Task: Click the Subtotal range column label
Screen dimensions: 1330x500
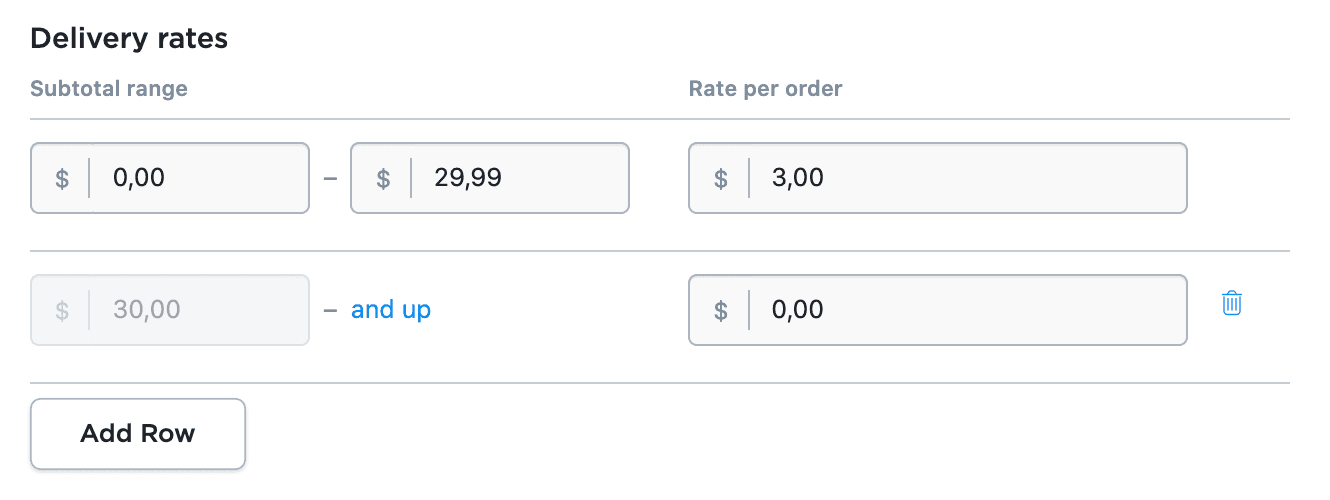Action: (x=109, y=89)
